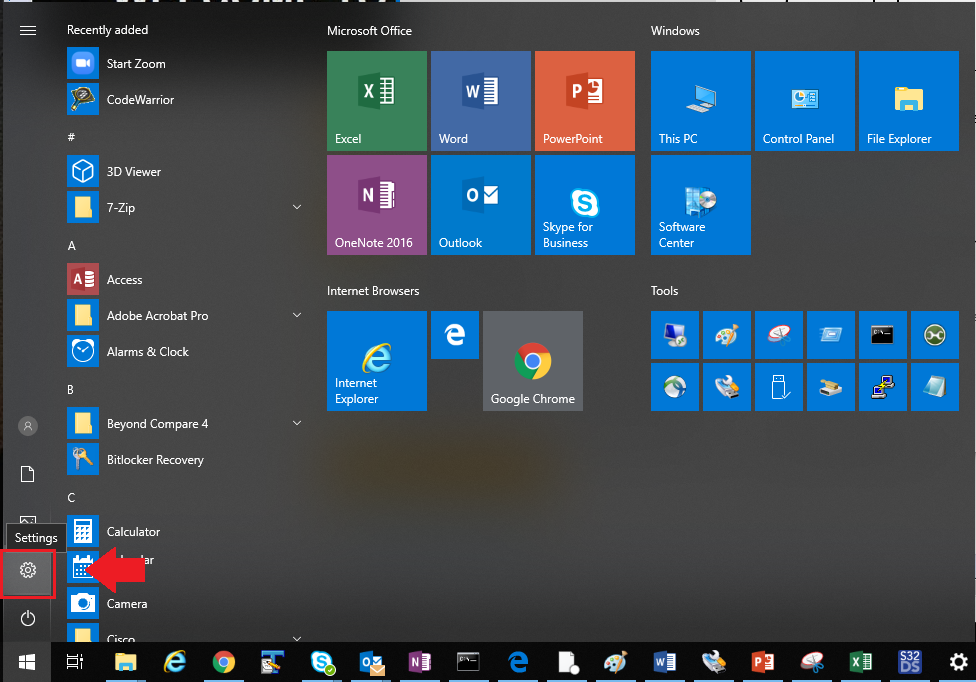The width and height of the screenshot is (976, 682).
Task: Expand the 7-Zip folder chevron
Action: 297,207
